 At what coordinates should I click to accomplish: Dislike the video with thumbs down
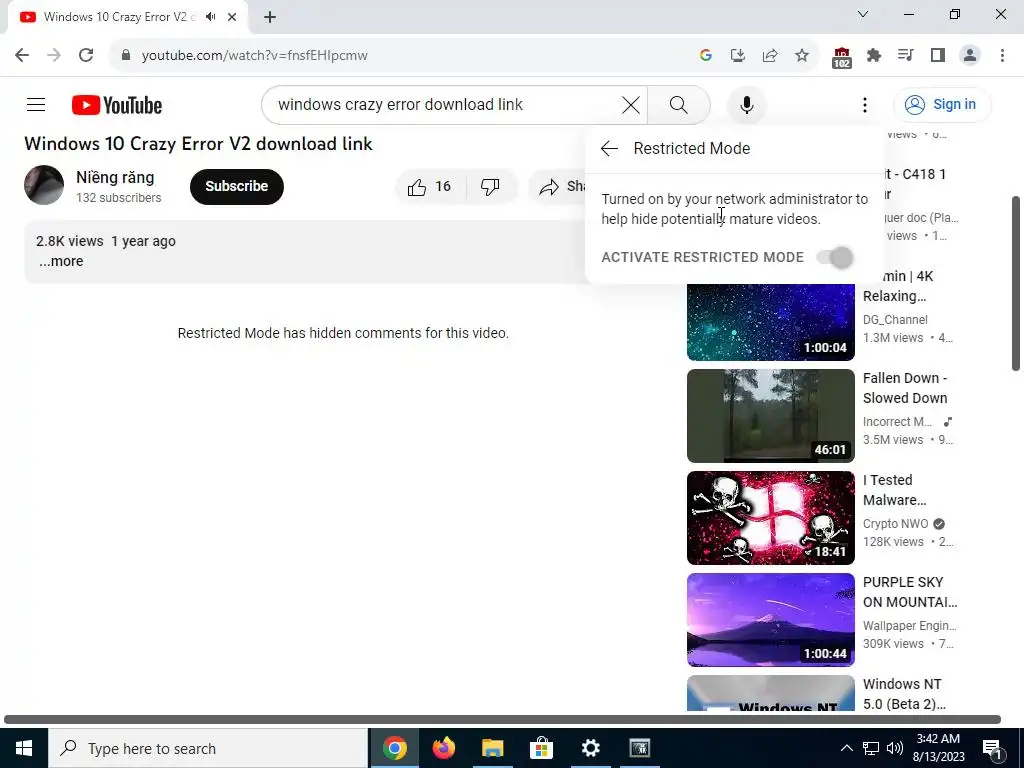[x=490, y=187]
